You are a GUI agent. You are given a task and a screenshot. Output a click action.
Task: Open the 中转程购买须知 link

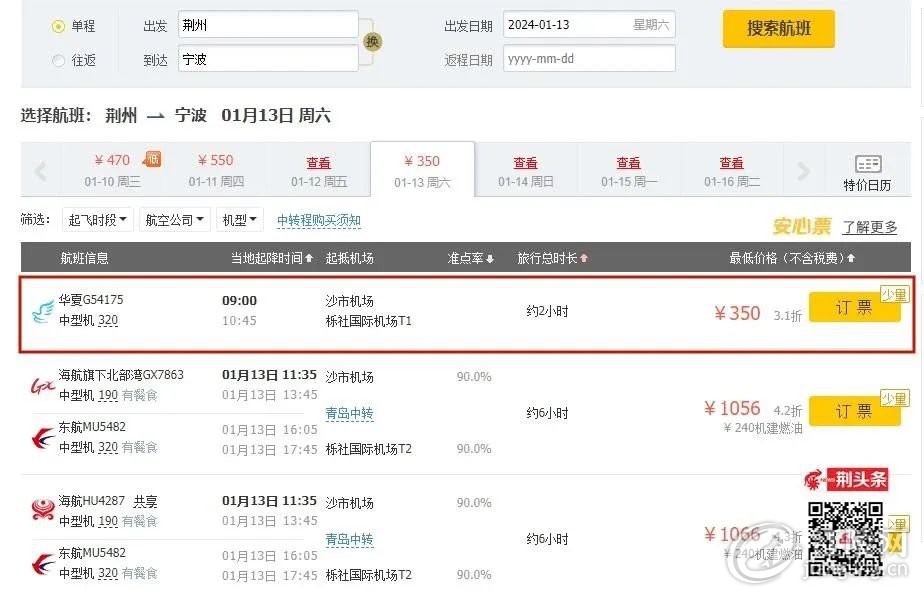tap(319, 220)
